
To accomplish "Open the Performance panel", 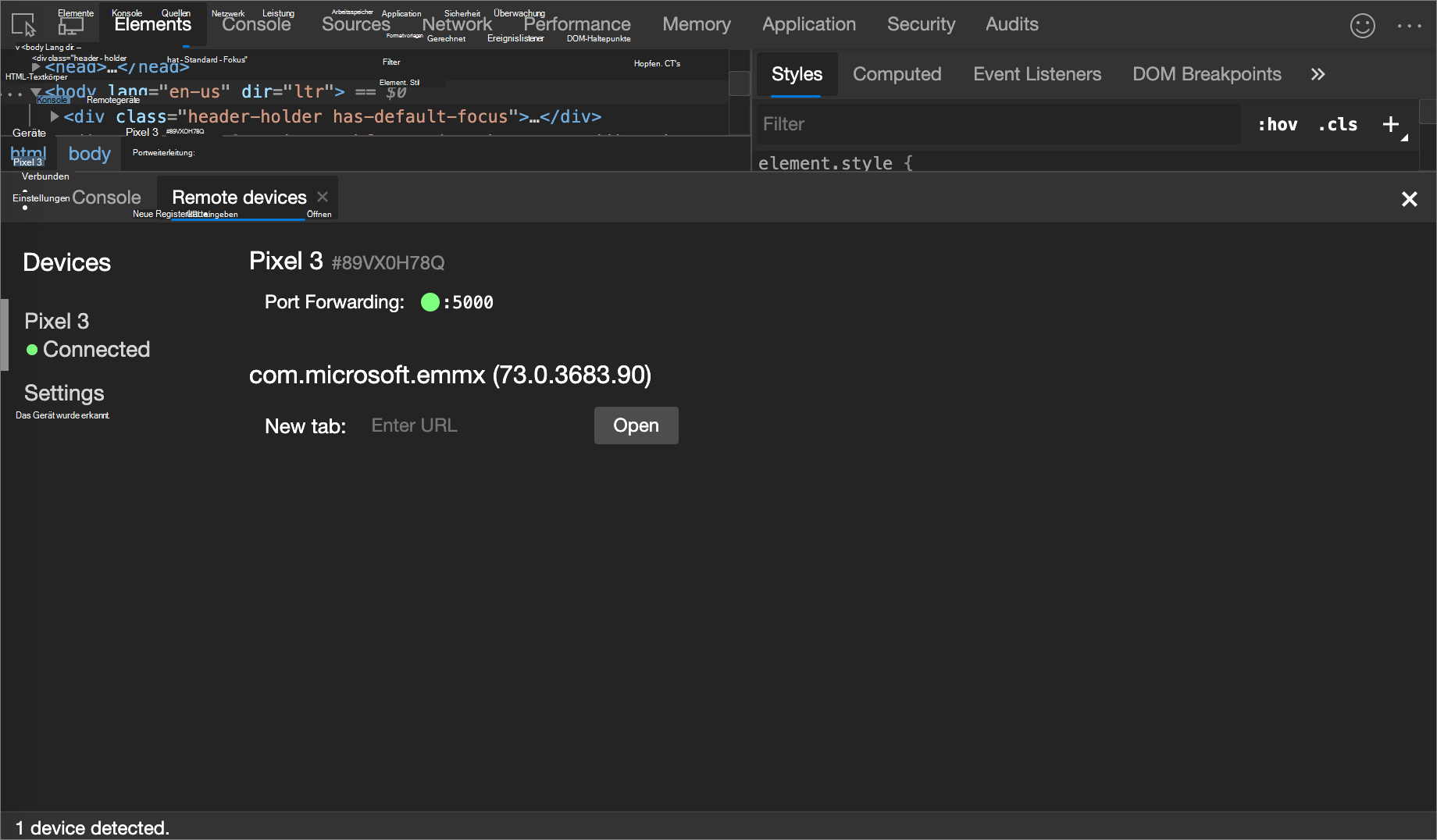I will [x=577, y=24].
